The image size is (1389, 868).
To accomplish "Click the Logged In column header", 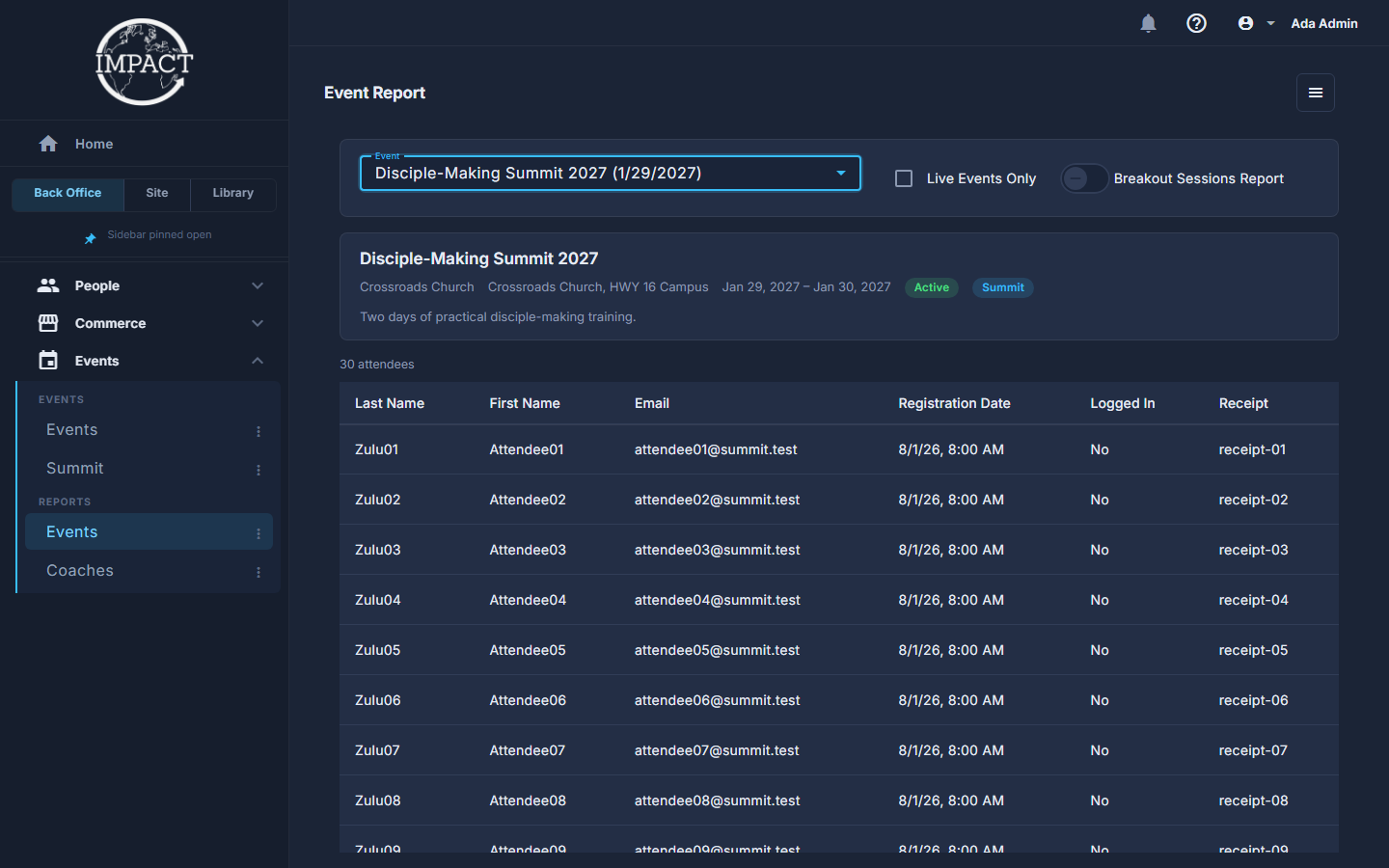I will point(1123,403).
